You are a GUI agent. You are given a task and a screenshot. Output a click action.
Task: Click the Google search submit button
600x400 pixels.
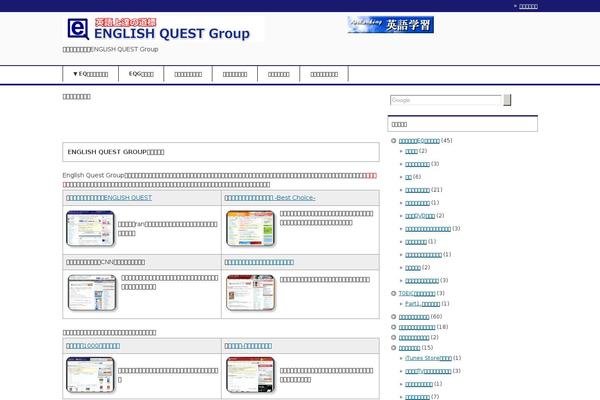tap(507, 100)
